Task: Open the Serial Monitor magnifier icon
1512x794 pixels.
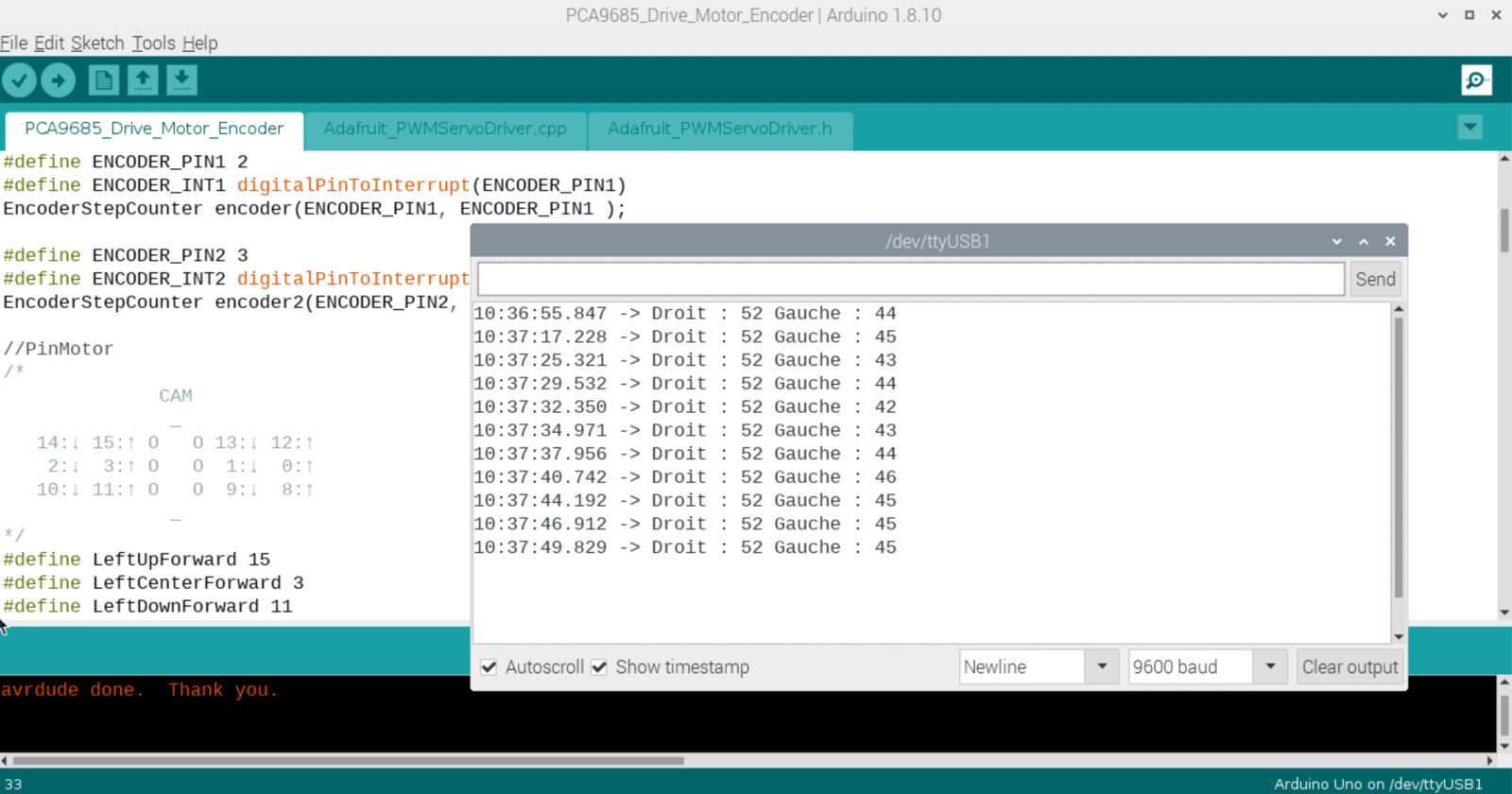Action: [1475, 80]
